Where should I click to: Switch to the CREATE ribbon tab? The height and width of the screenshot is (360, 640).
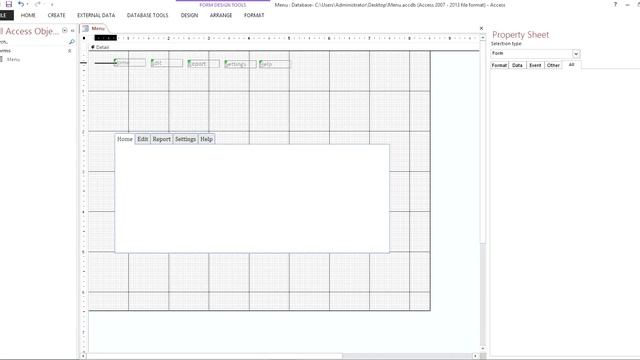pos(56,16)
